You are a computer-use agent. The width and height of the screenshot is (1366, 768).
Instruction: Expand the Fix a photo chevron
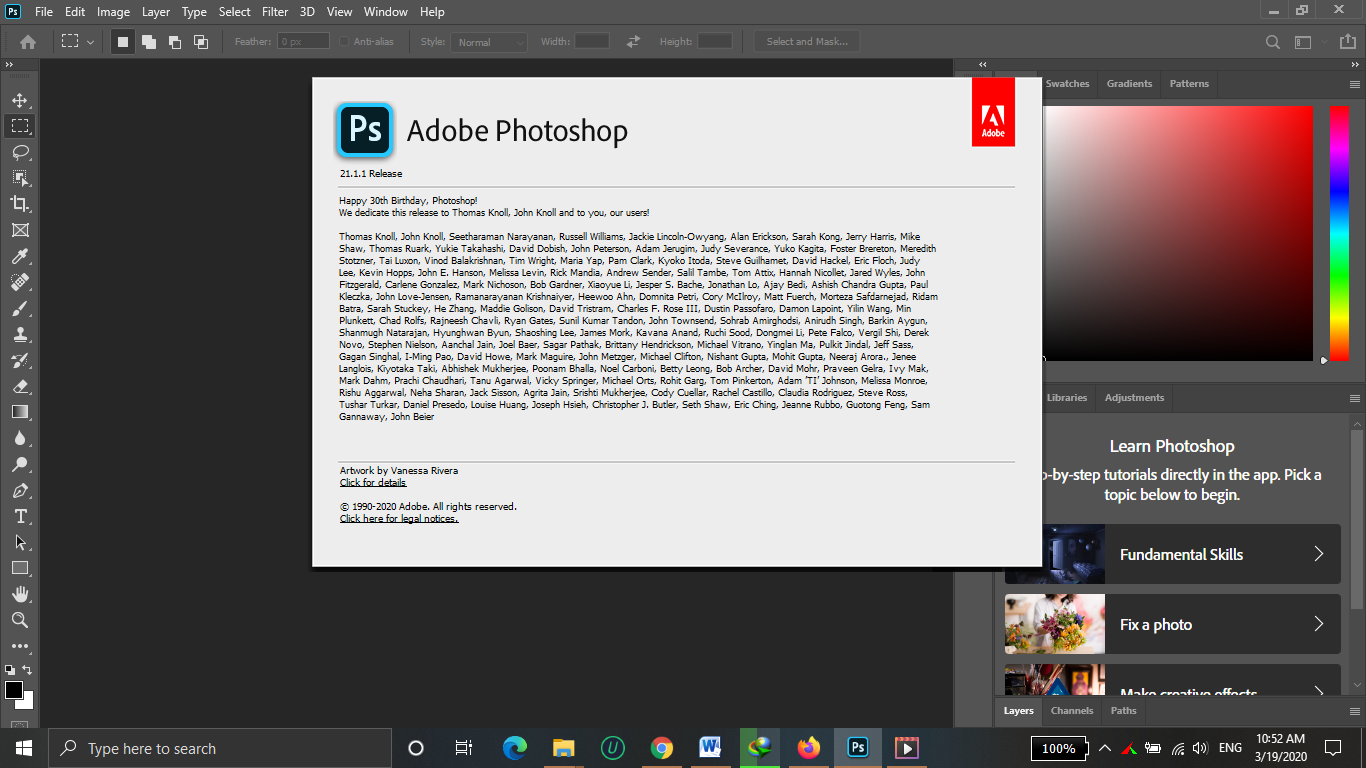tap(1318, 624)
